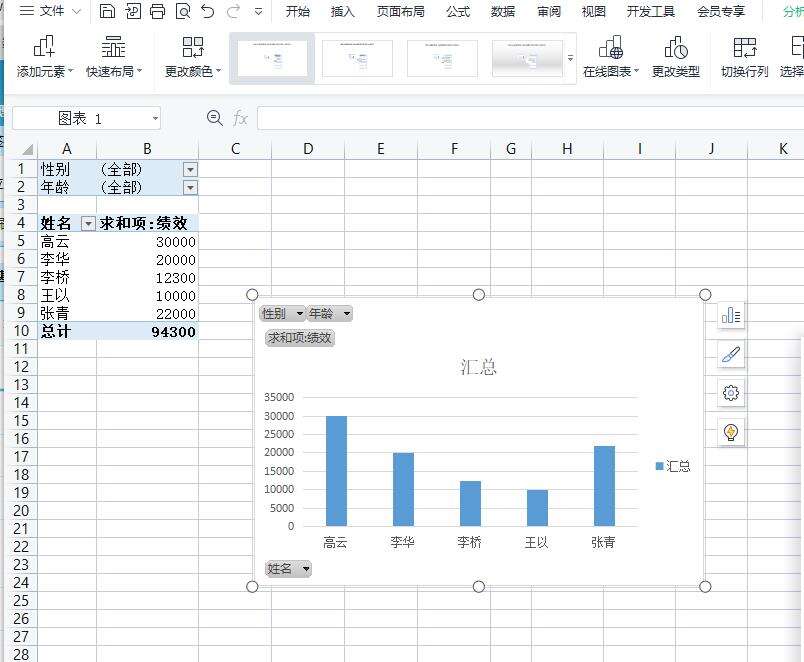The height and width of the screenshot is (662, 804).
Task: Click the blue bar for 高云
Action: 336,471
